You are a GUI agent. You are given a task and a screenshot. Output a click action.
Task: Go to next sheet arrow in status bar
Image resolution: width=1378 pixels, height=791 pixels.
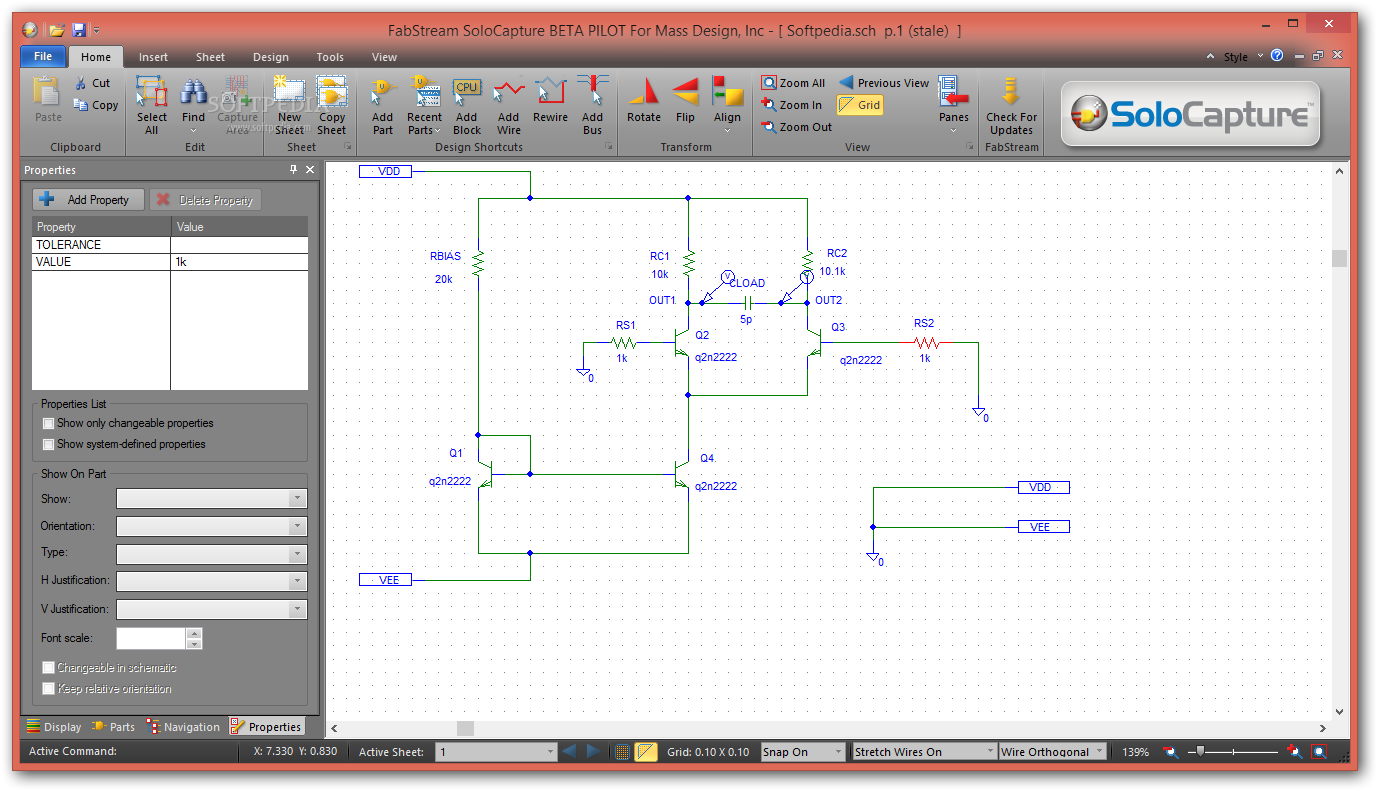point(594,751)
